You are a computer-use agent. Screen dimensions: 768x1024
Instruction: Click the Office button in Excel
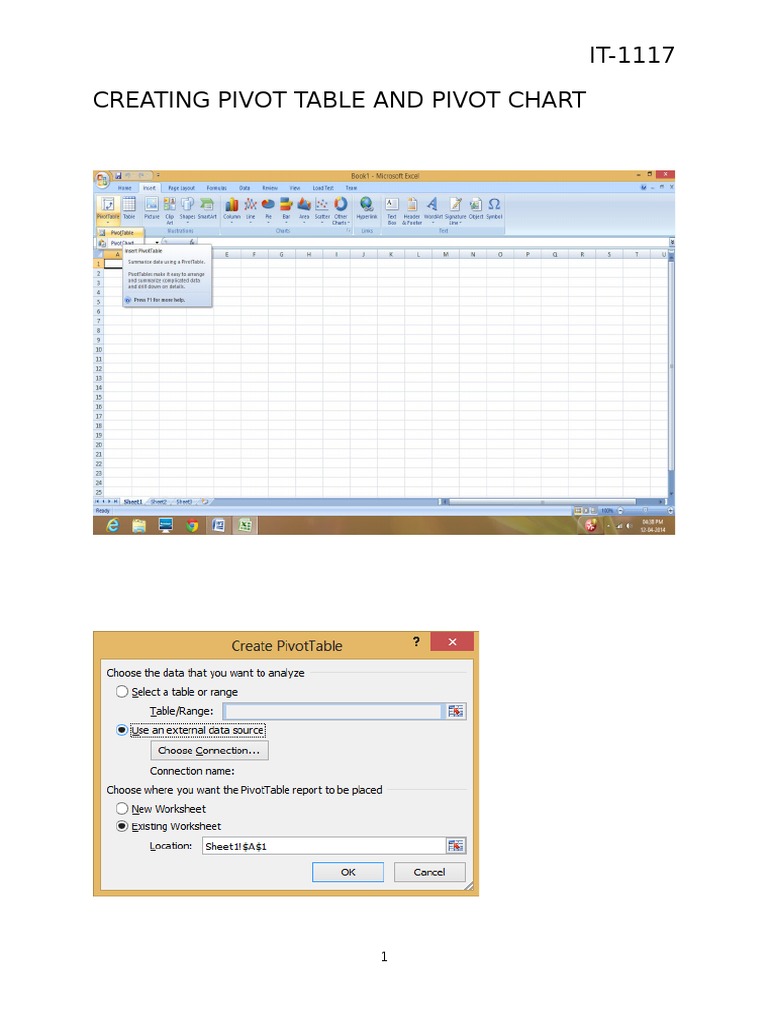click(103, 179)
